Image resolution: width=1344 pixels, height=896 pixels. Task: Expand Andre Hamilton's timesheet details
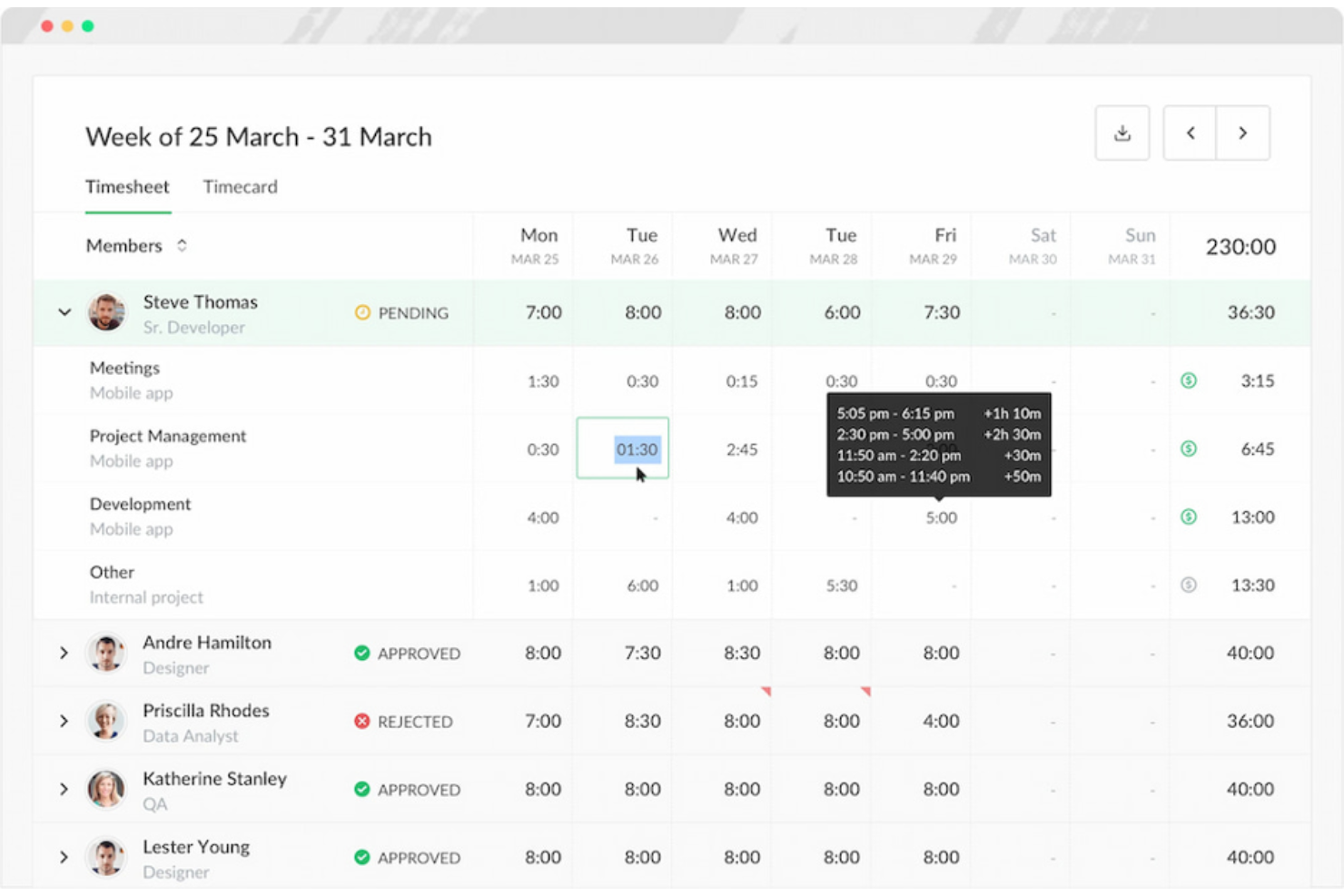pyautogui.click(x=64, y=653)
